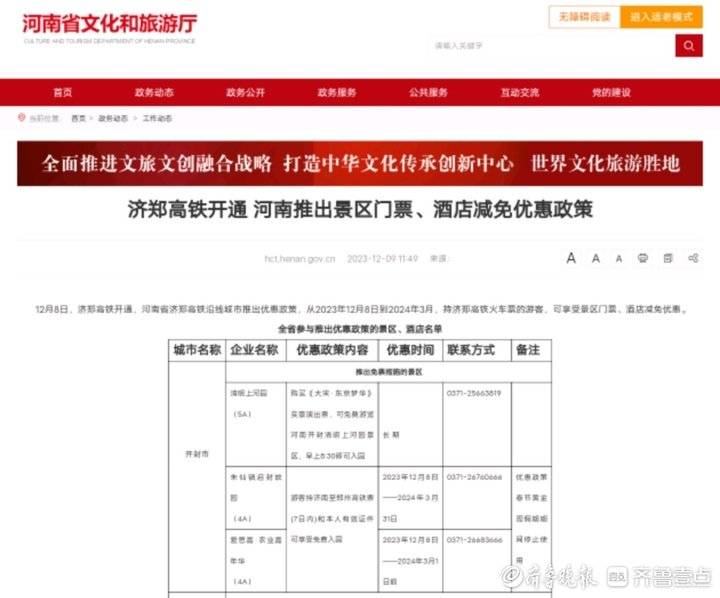Screen dimensions: 720x598
Task: Click the 城市名称 table header
Action: 197,350
